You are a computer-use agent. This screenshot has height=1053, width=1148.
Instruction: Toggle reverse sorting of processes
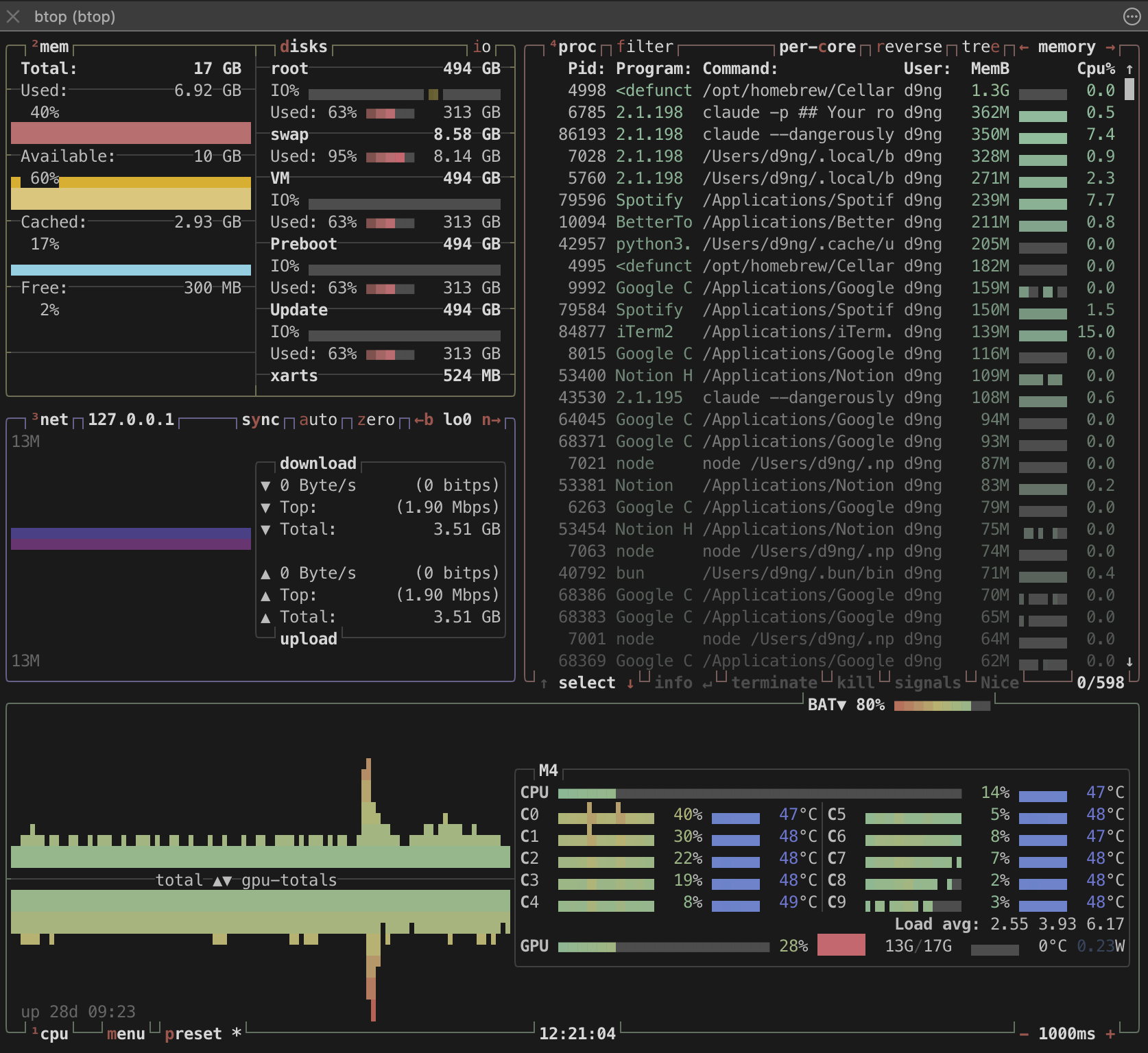coord(909,47)
